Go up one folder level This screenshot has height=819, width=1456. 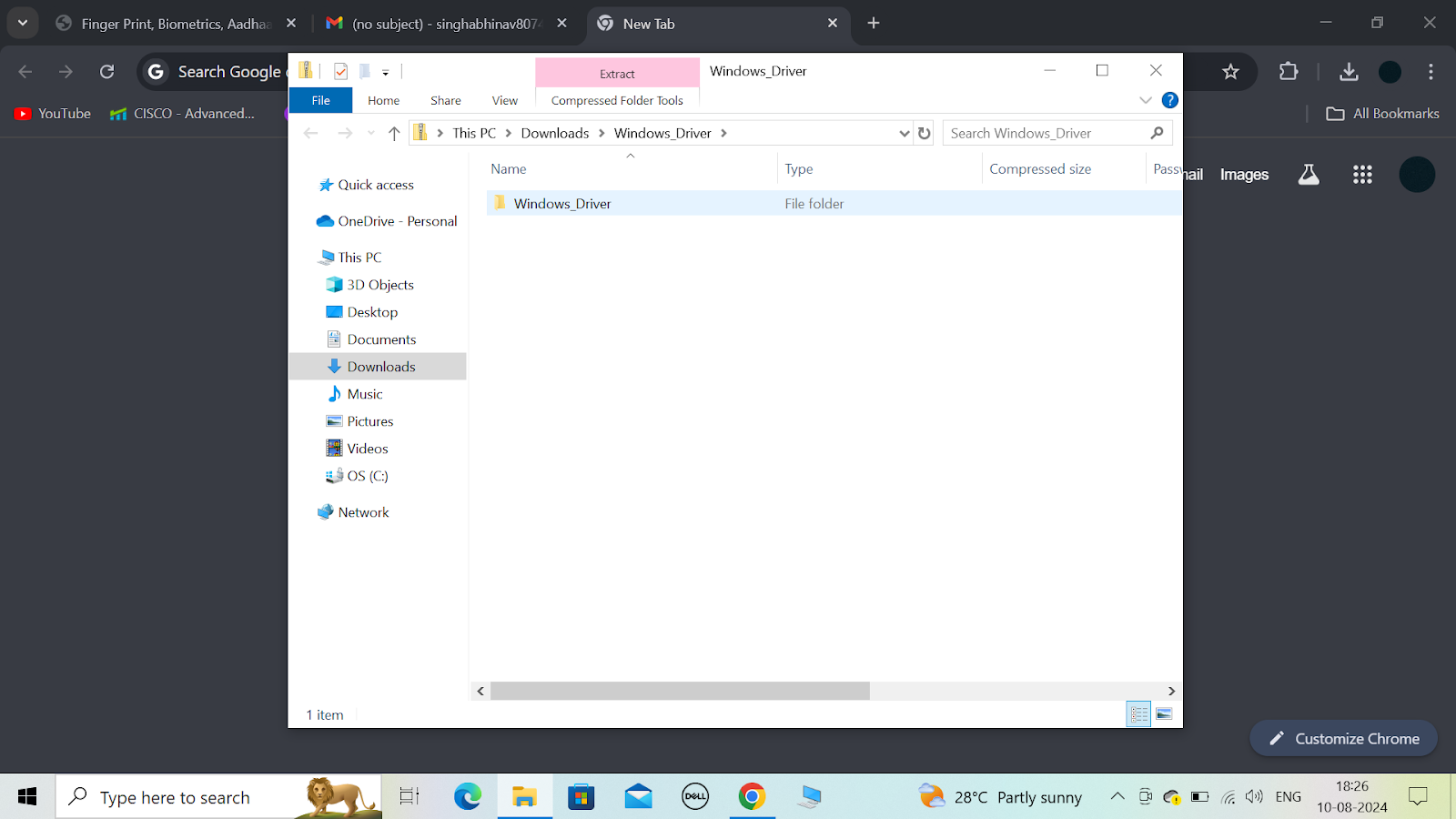[394, 133]
